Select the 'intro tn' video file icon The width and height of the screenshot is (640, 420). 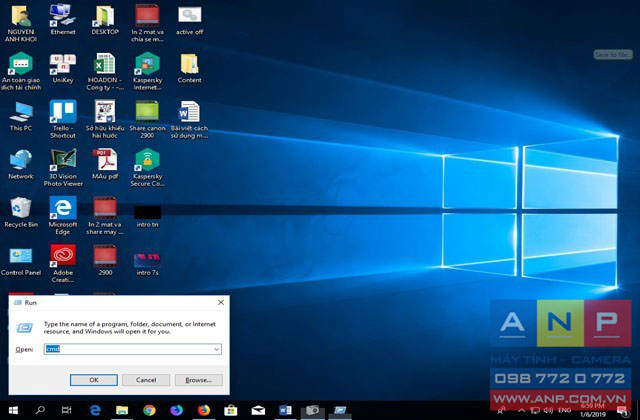(x=147, y=216)
